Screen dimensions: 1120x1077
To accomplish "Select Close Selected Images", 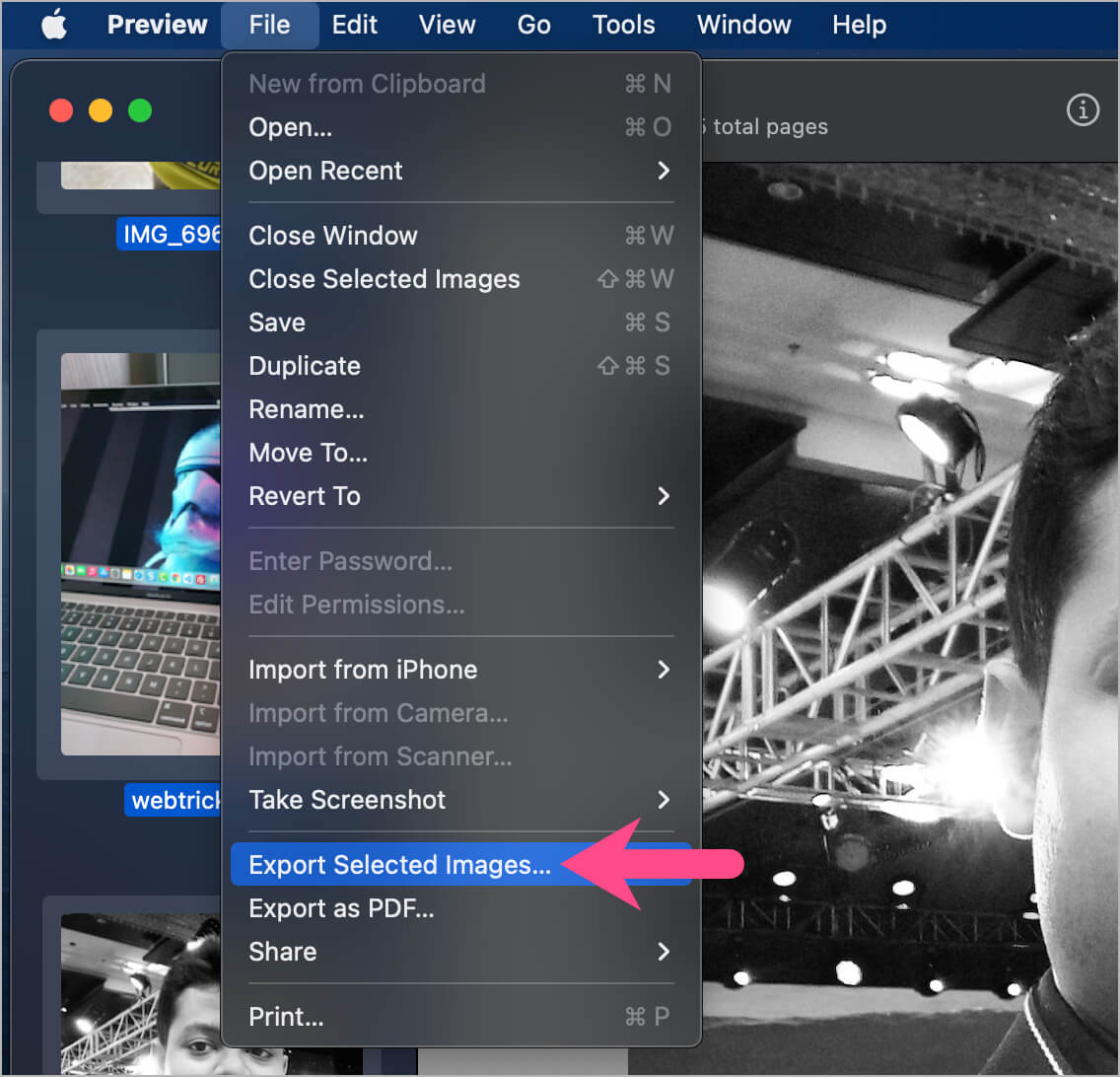I will click(x=460, y=279).
